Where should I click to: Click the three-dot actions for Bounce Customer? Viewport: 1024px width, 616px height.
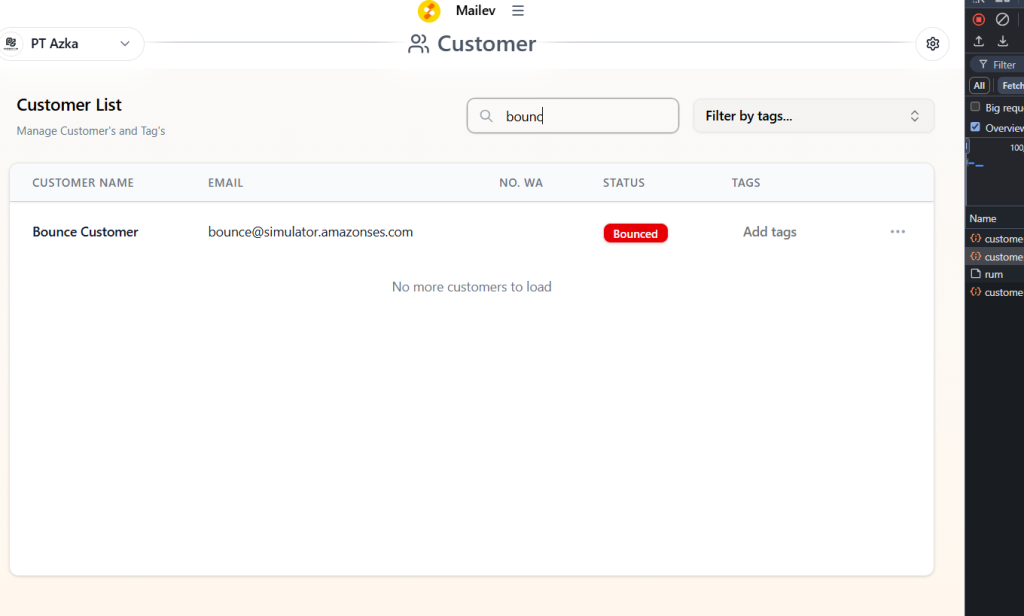point(897,232)
